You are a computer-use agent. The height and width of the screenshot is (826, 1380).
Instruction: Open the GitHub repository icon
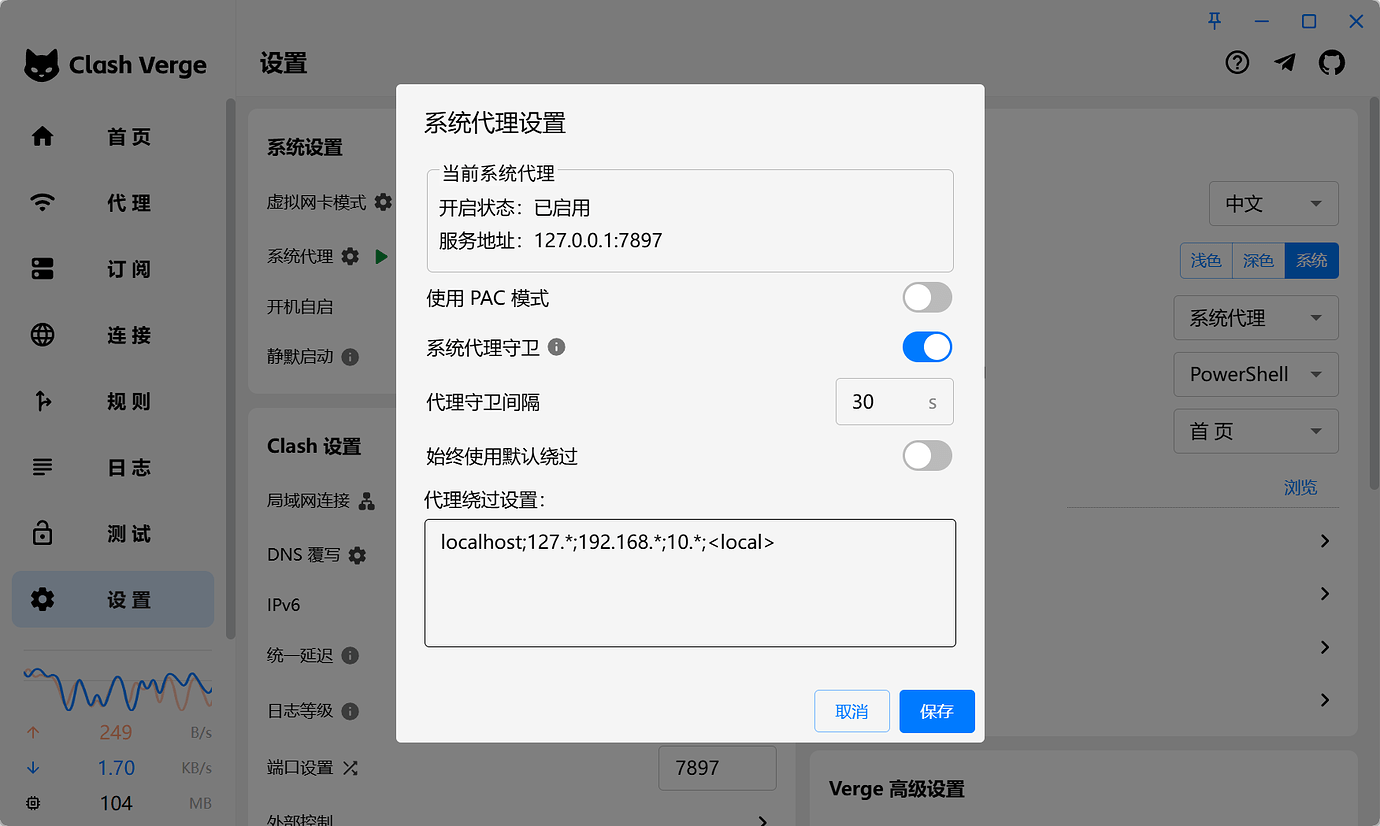(x=1332, y=63)
